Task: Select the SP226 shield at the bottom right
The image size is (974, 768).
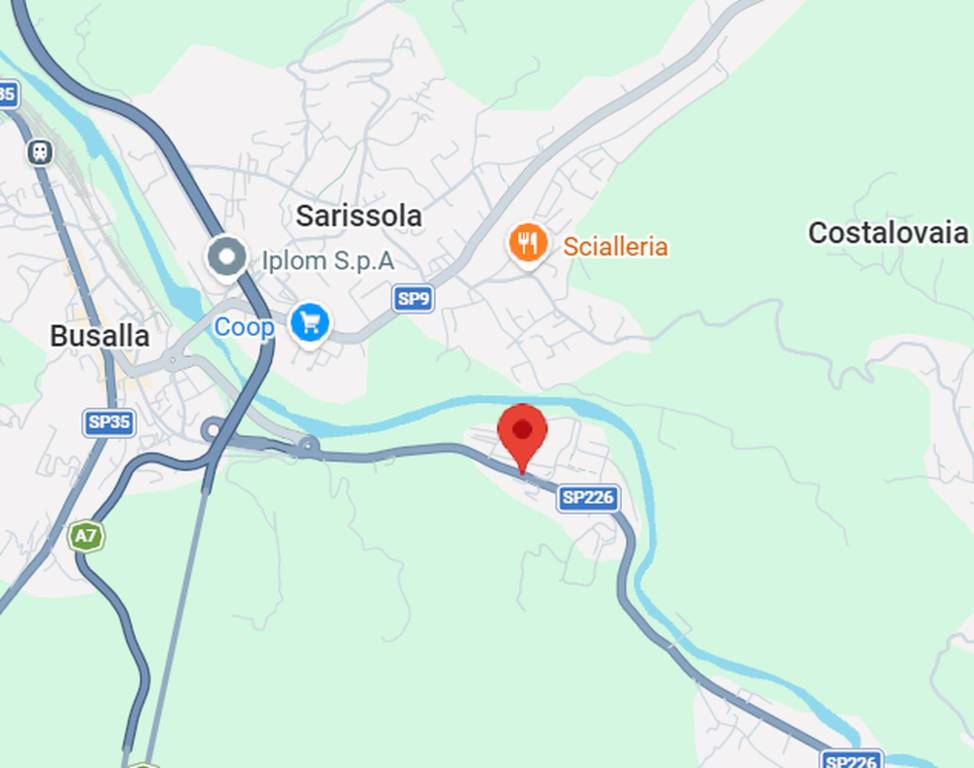Action: [851, 759]
